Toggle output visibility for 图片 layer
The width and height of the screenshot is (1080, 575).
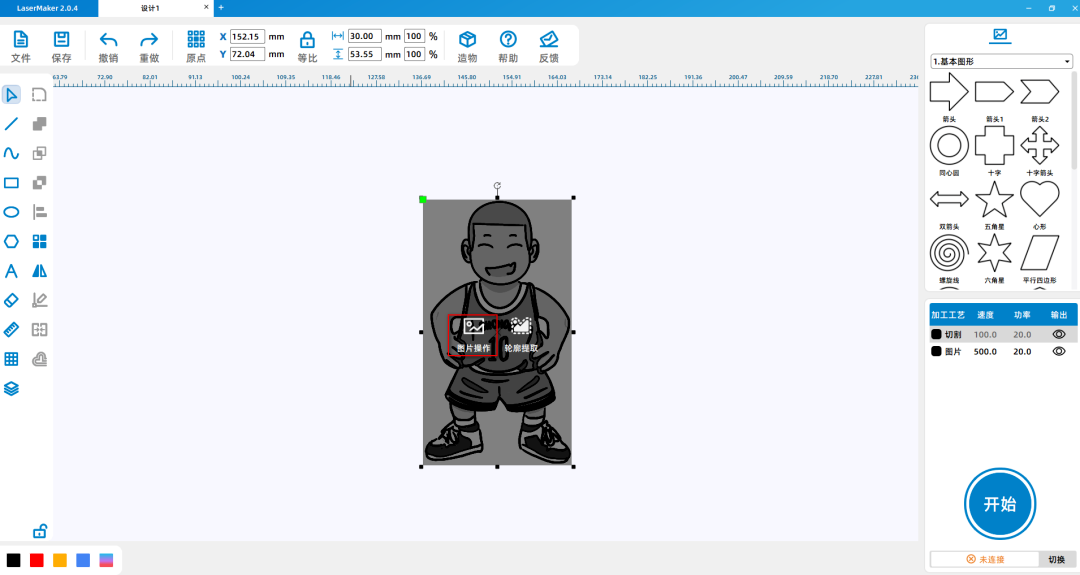[x=1058, y=352]
